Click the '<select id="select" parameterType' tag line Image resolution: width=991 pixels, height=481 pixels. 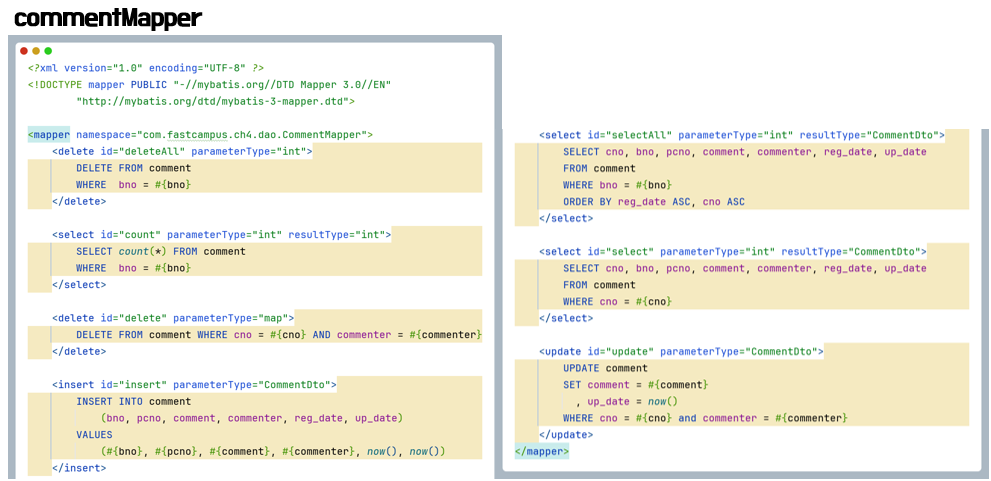coord(733,252)
